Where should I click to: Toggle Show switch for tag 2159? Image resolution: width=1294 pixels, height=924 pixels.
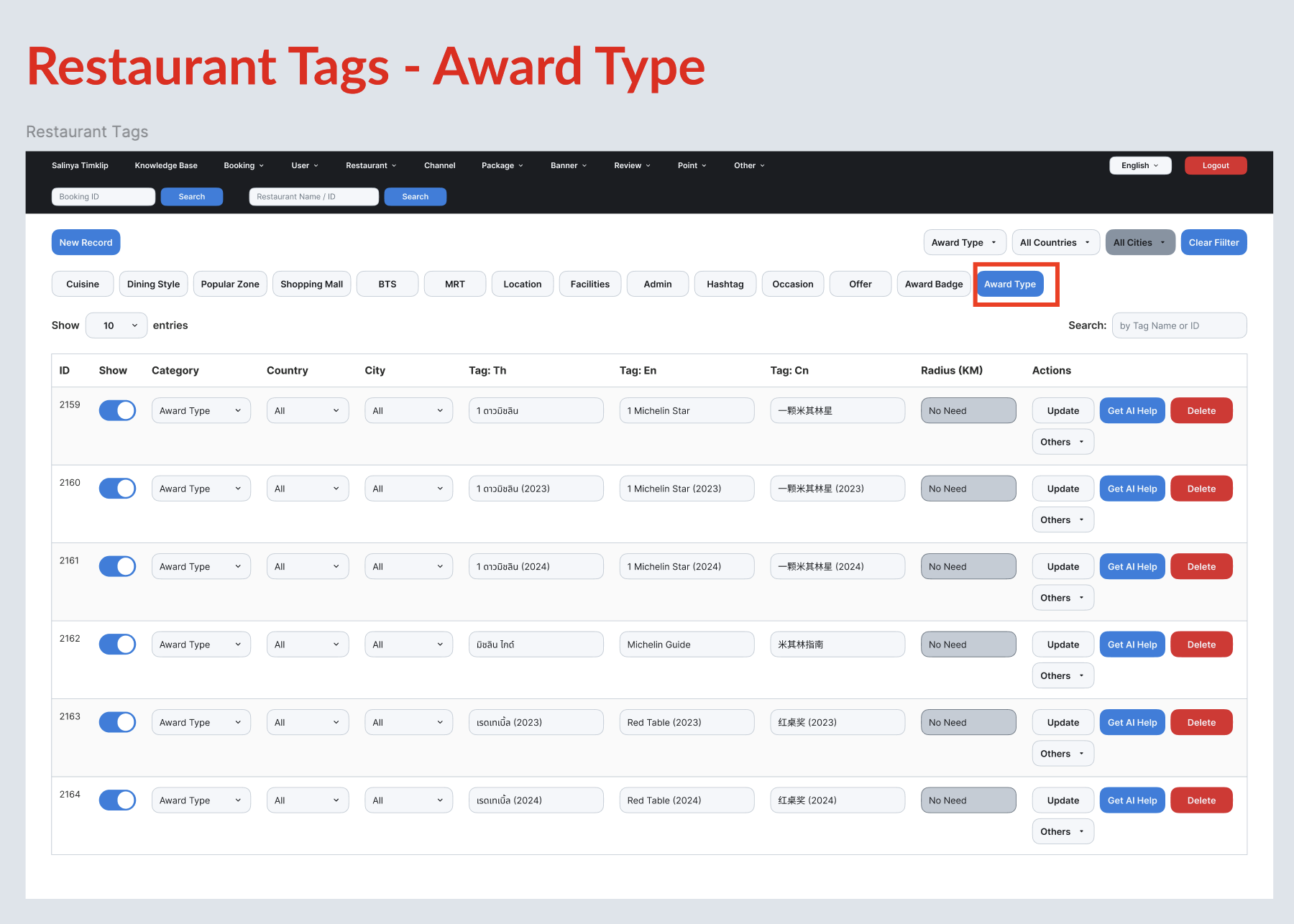tap(117, 411)
